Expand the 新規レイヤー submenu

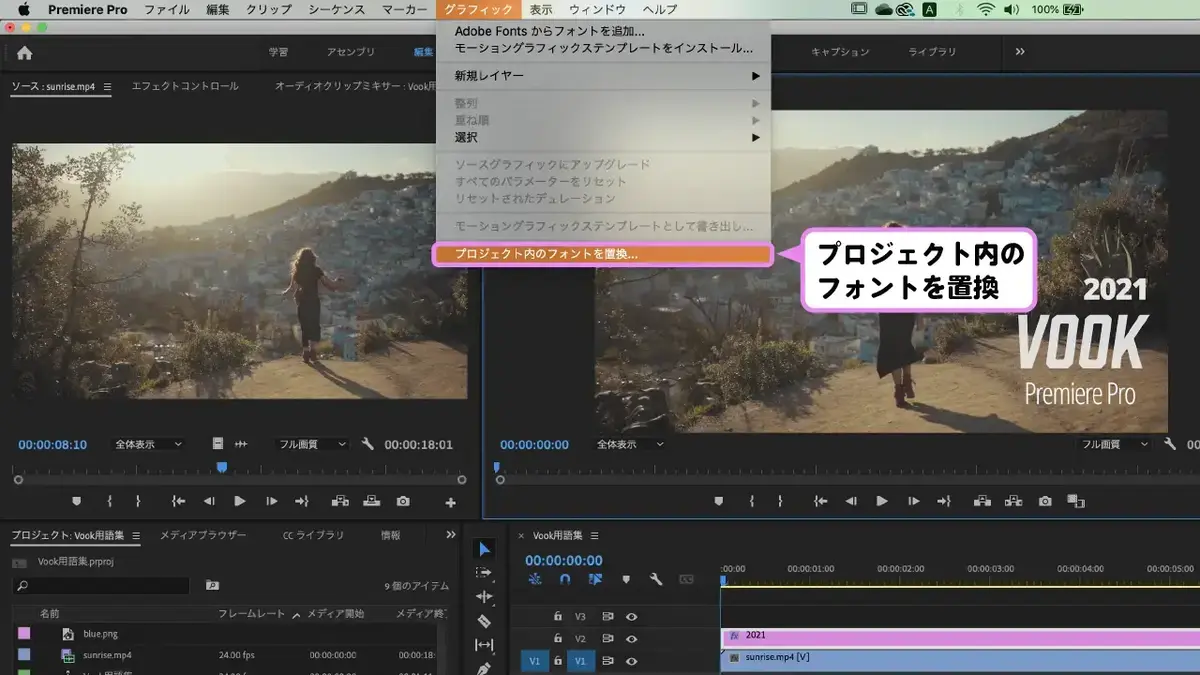603,75
